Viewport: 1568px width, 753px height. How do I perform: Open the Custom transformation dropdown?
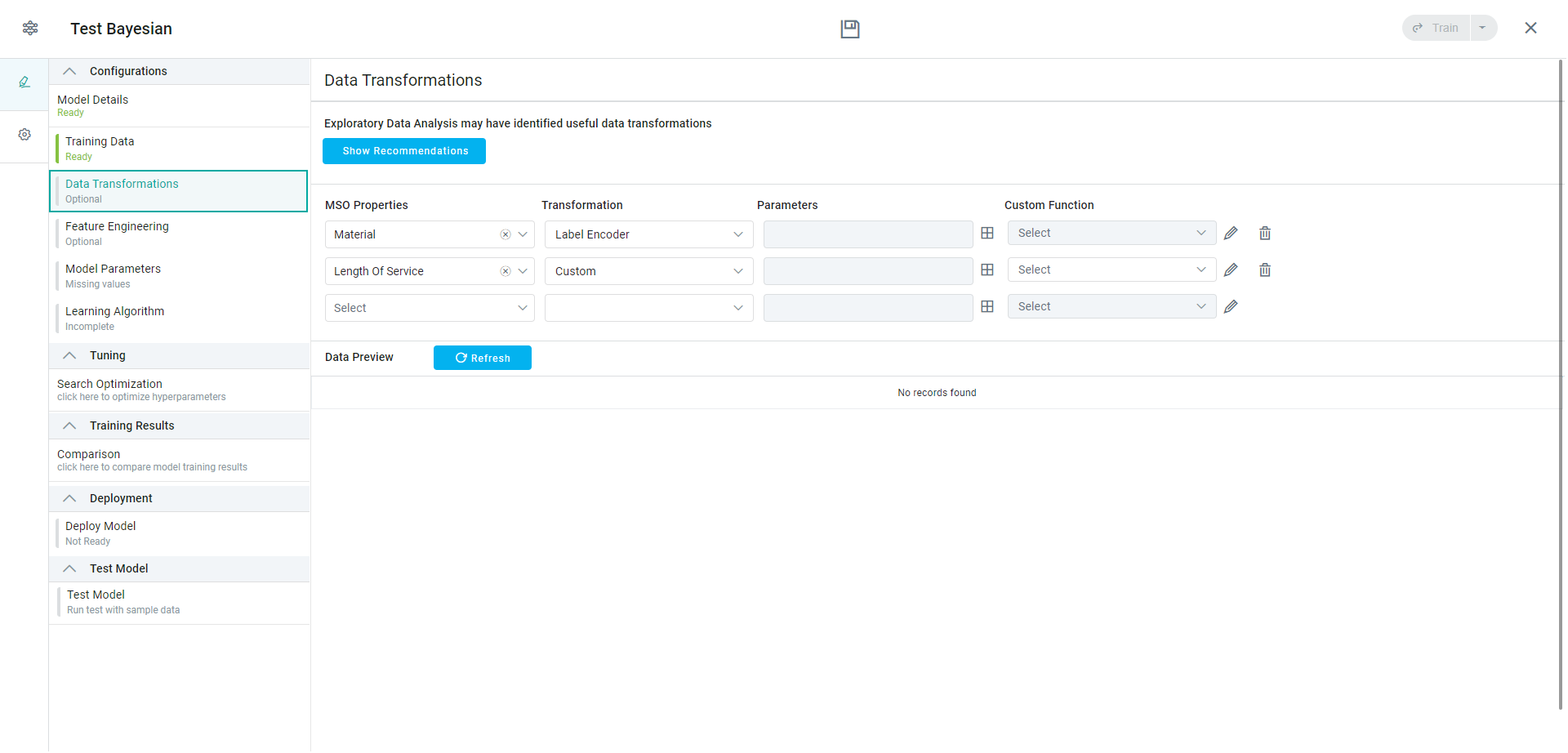pyautogui.click(x=648, y=271)
